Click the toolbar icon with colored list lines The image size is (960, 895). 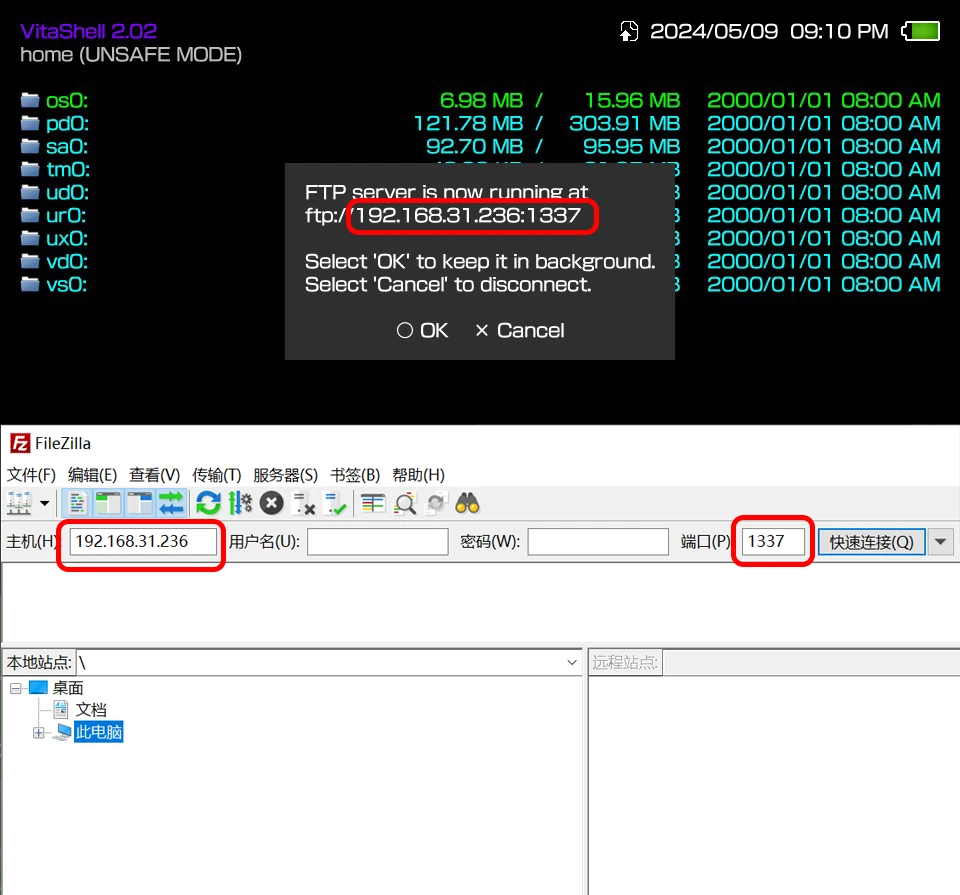373,503
